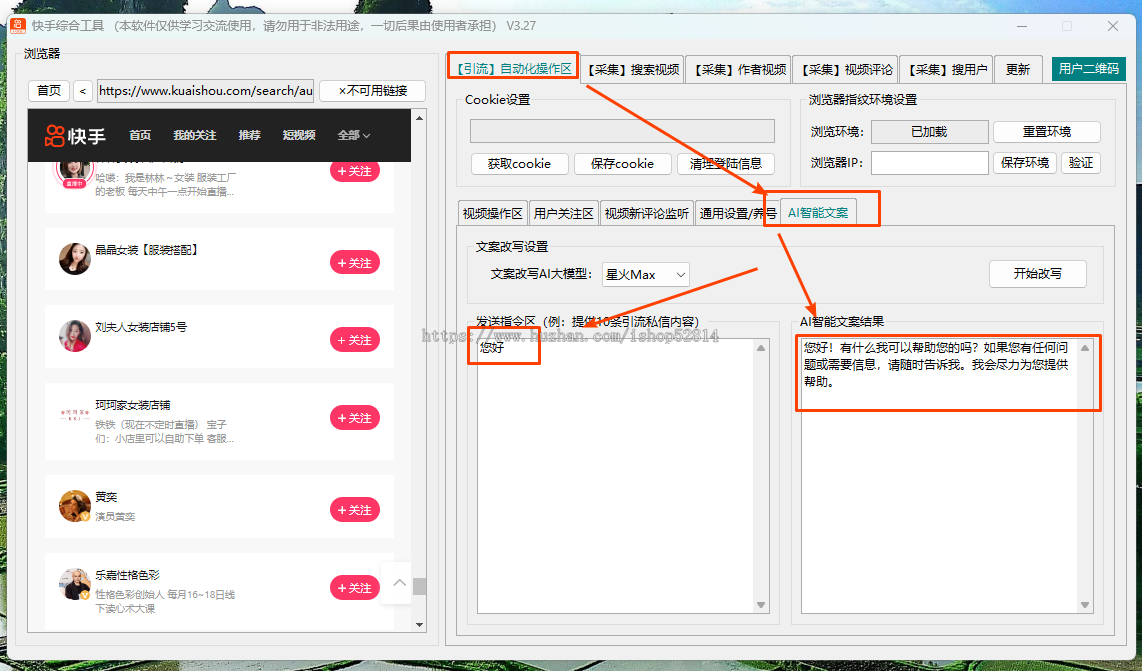This screenshot has width=1142, height=671.
Task: Open the avatar of 黄奕
Action: tap(74, 506)
